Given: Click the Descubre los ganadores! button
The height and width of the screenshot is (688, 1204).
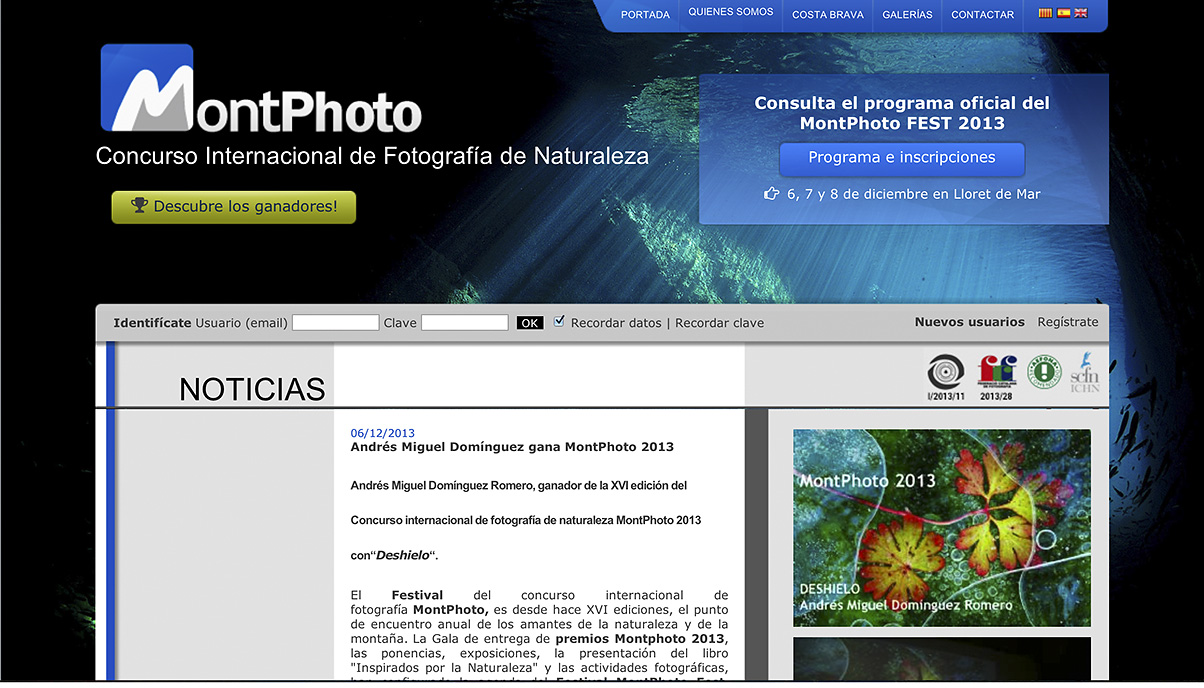Looking at the screenshot, I should [x=234, y=207].
